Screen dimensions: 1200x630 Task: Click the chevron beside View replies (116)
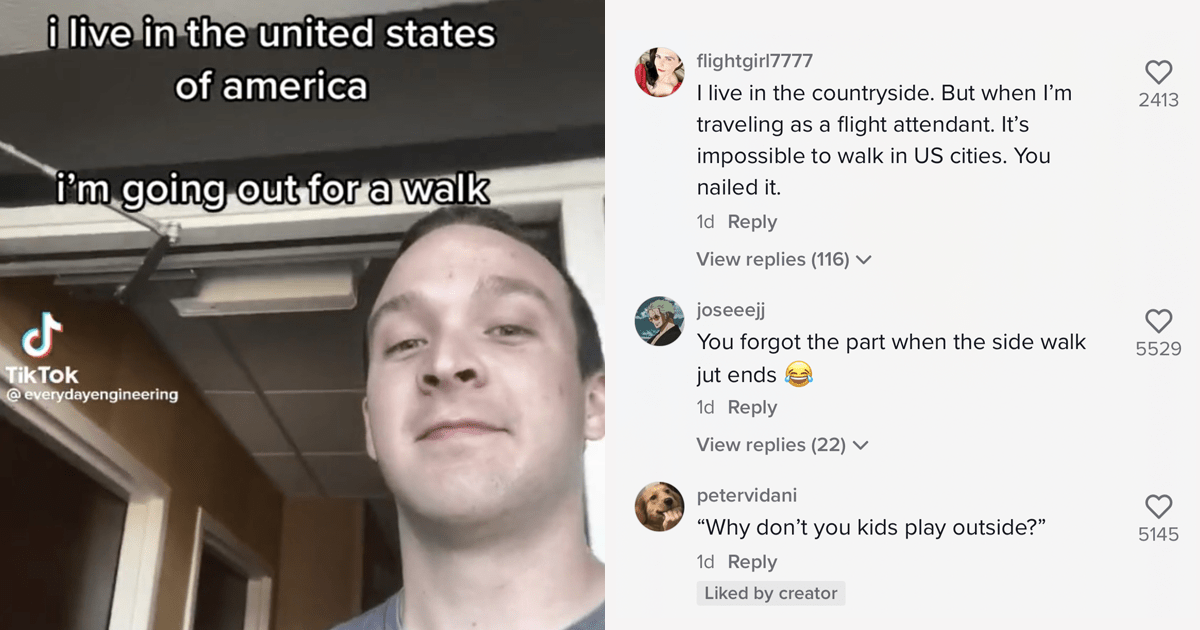pyautogui.click(x=864, y=260)
